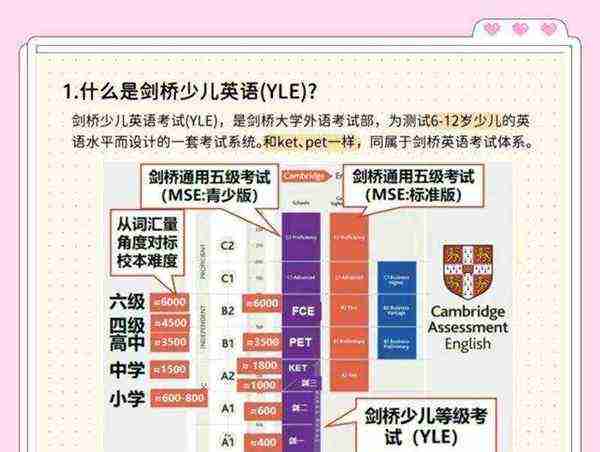Viewport: 600px width, 452px height.
Task: Click the ≈1800 tag beside KET
Action: [x=259, y=365]
